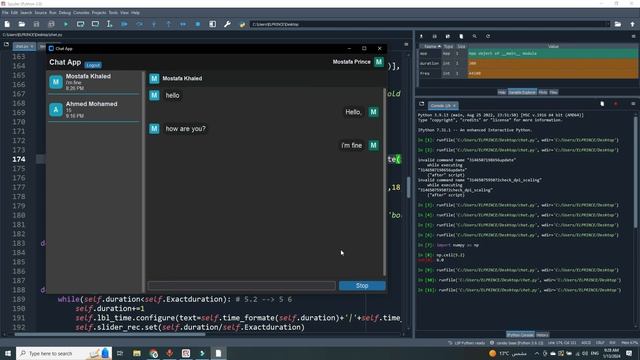640x360 pixels.
Task: Stop debugging with the blue square icon
Action: click(x=198, y=24)
